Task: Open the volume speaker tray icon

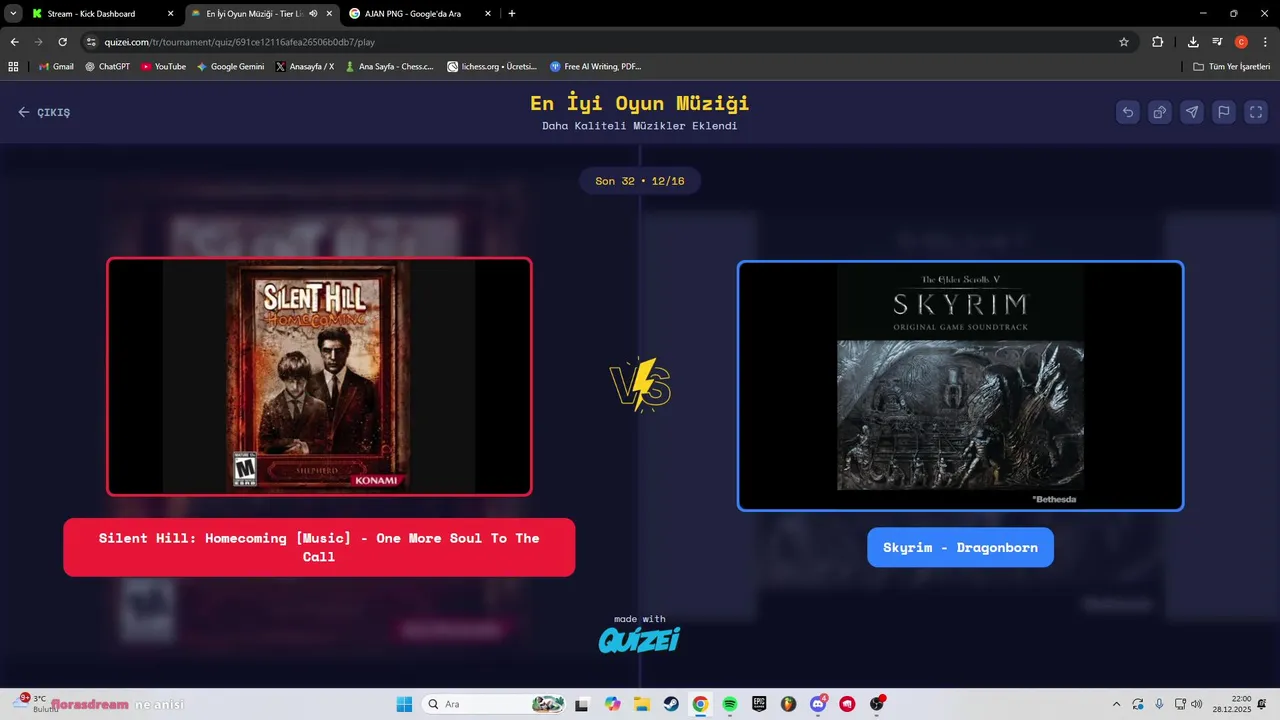Action: point(1197,704)
